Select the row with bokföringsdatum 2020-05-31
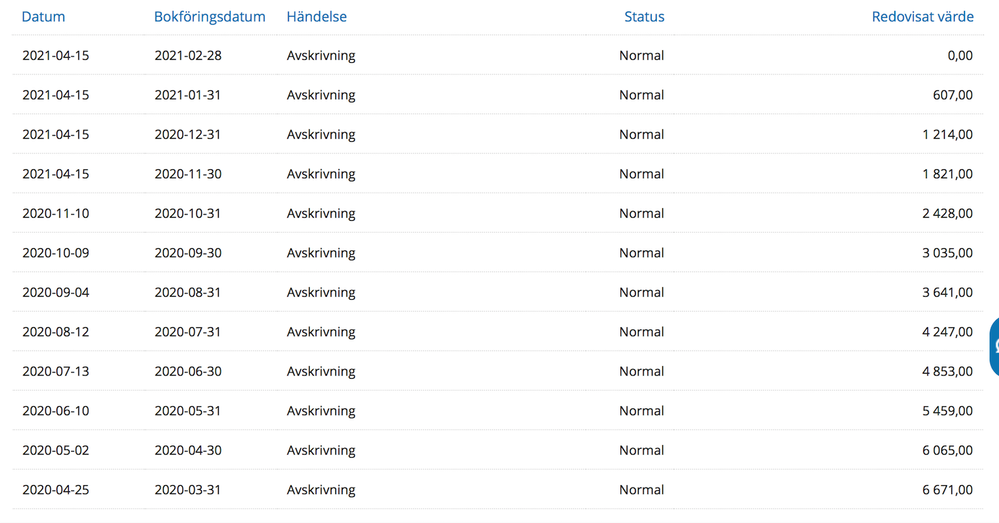 pos(188,411)
